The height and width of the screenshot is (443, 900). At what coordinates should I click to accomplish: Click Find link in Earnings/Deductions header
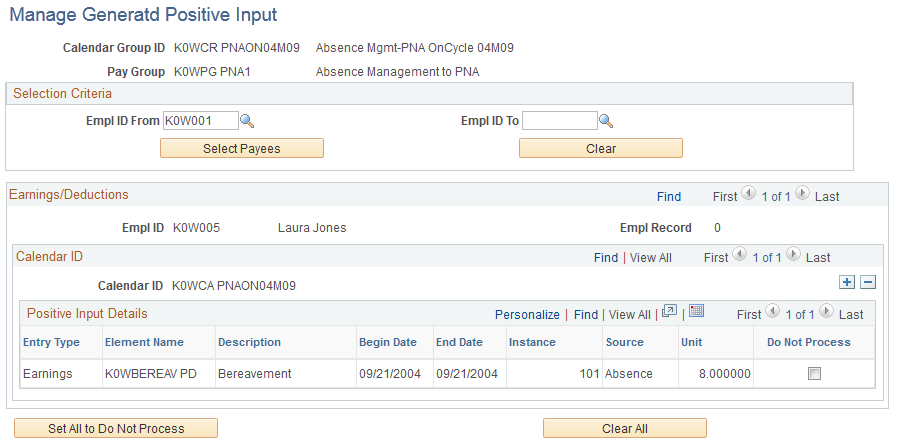(669, 196)
